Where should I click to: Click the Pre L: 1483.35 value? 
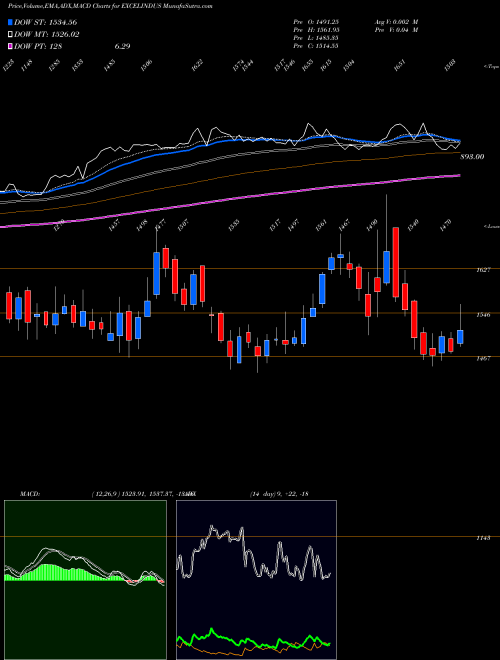316,38
